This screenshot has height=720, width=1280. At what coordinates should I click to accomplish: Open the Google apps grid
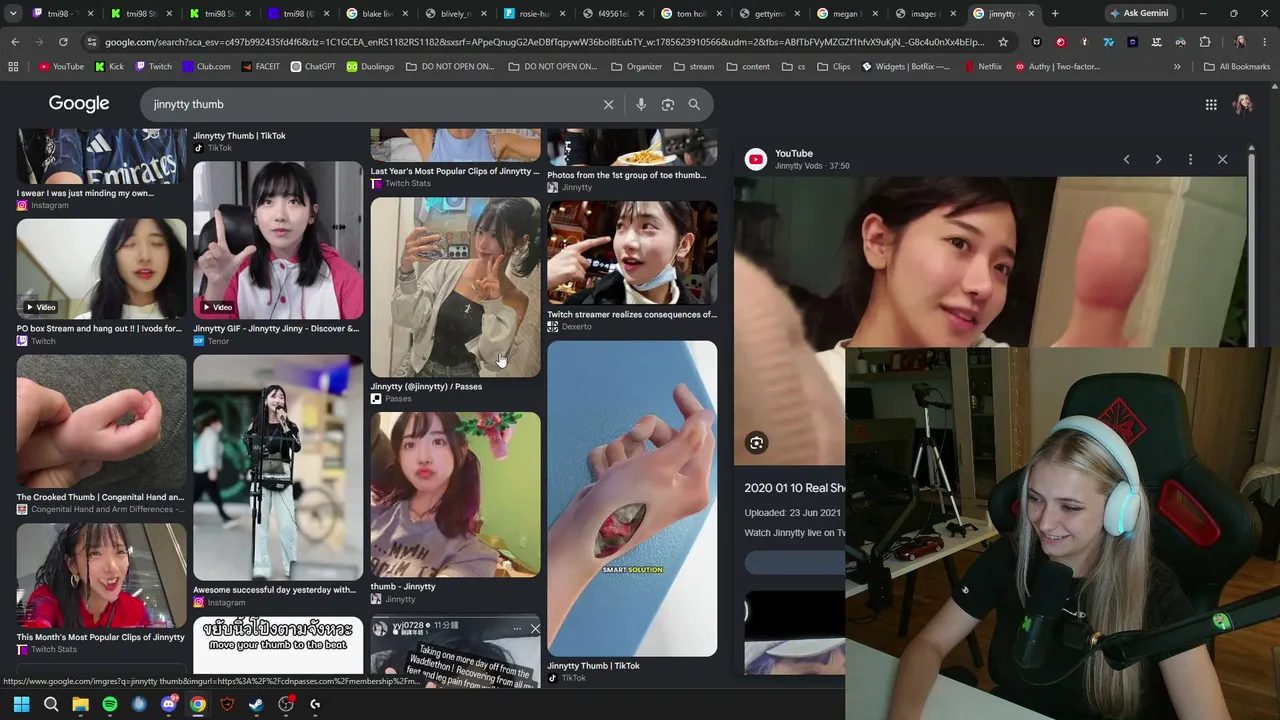point(1211,104)
